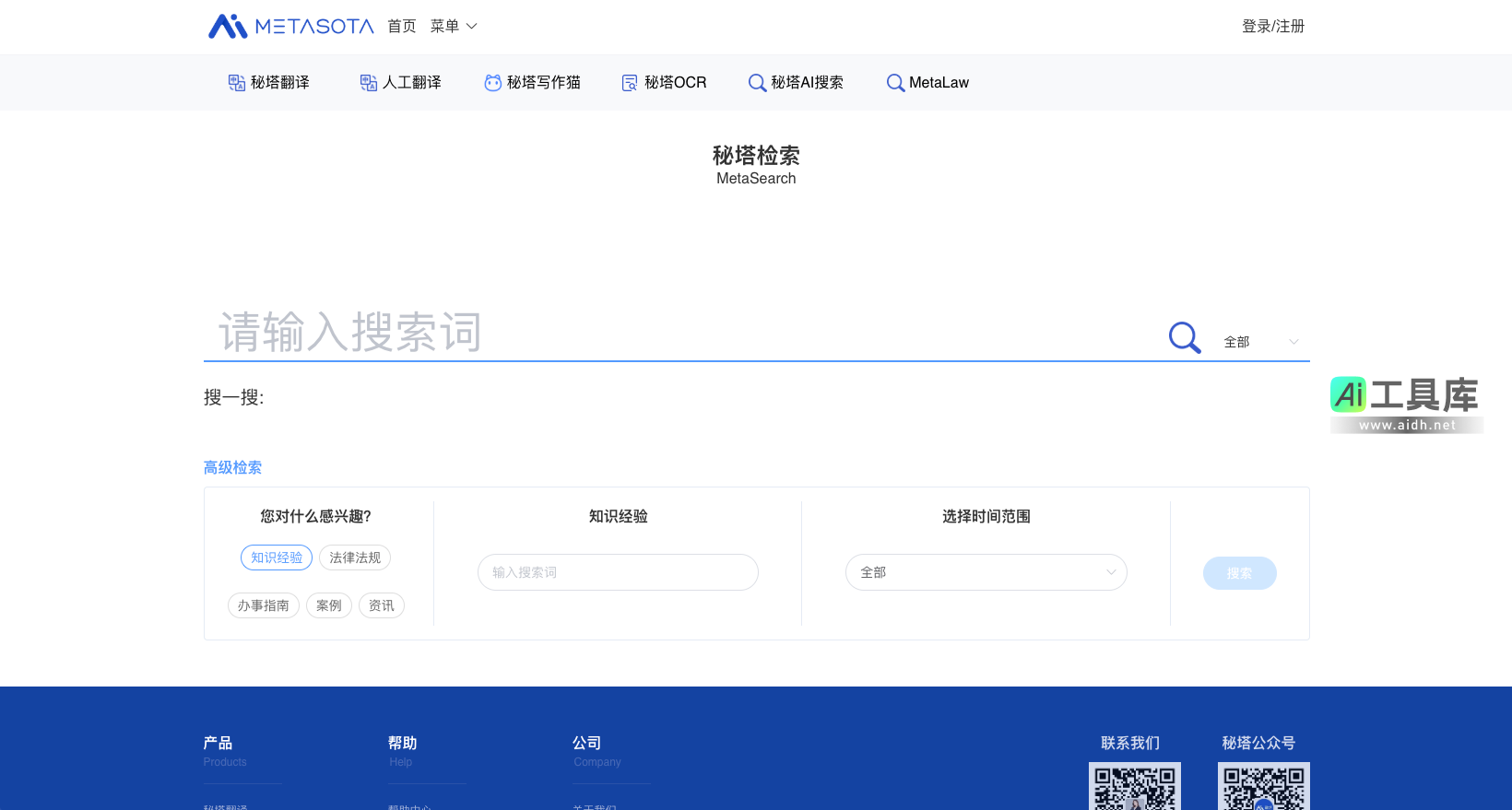Click the MetaLaw magnifier icon

click(895, 83)
